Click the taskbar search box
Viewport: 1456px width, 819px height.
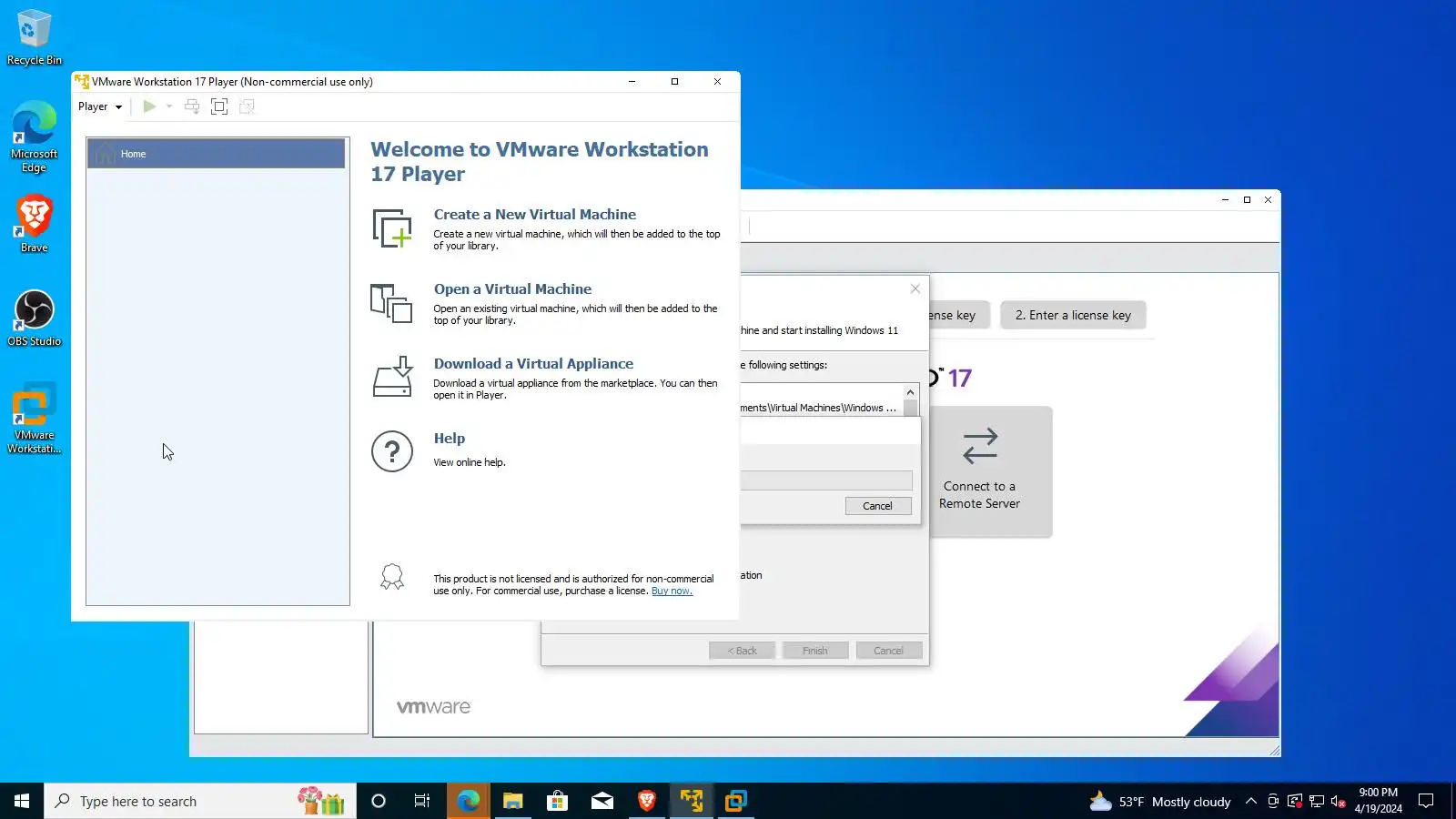tap(200, 801)
